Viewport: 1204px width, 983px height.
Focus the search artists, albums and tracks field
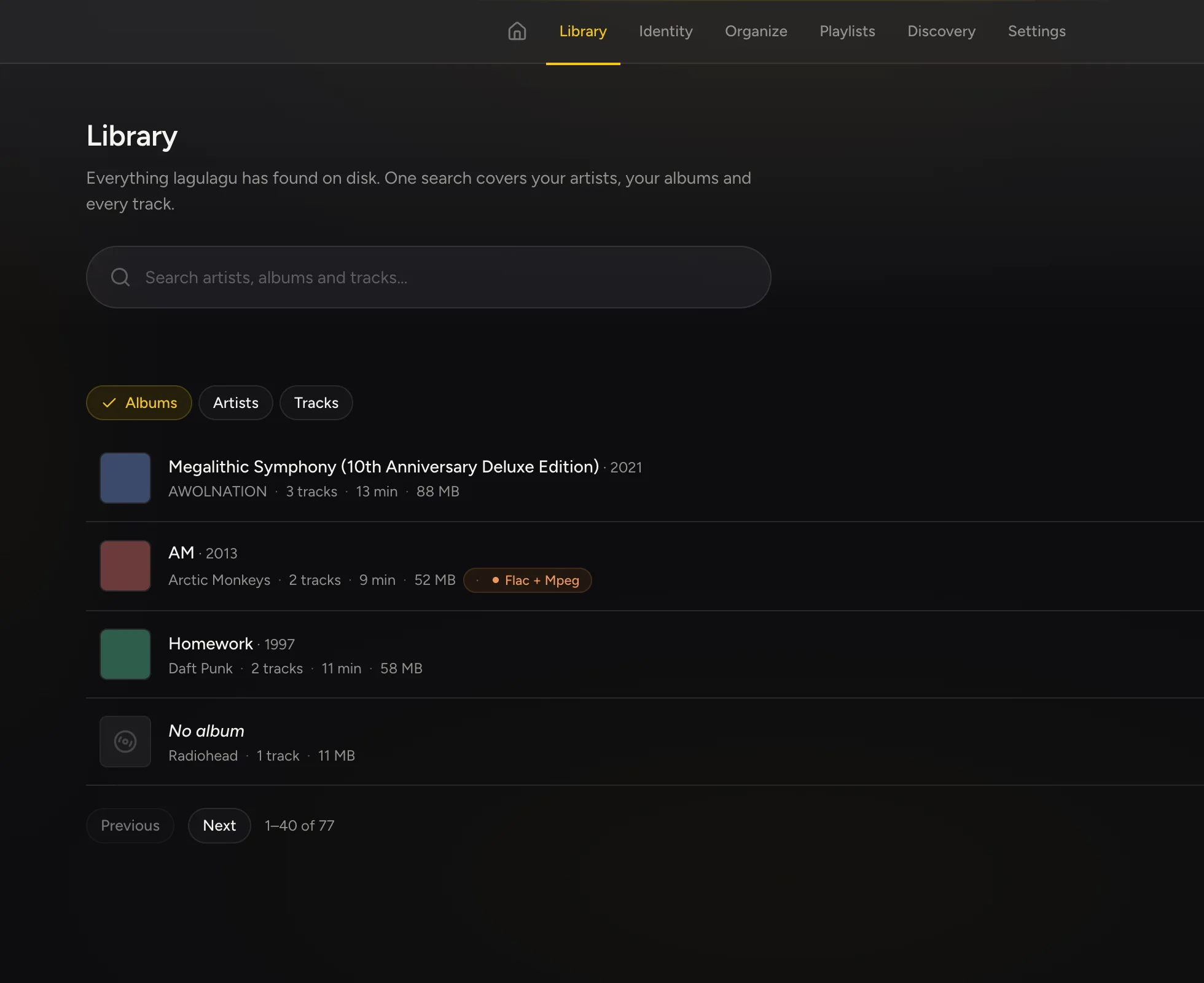429,277
